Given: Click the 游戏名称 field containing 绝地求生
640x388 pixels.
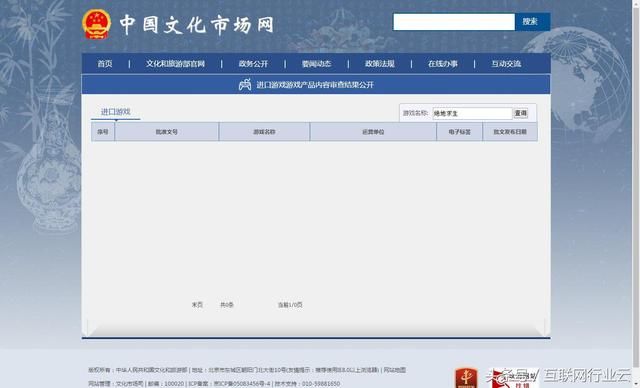Looking at the screenshot, I should coord(472,113).
